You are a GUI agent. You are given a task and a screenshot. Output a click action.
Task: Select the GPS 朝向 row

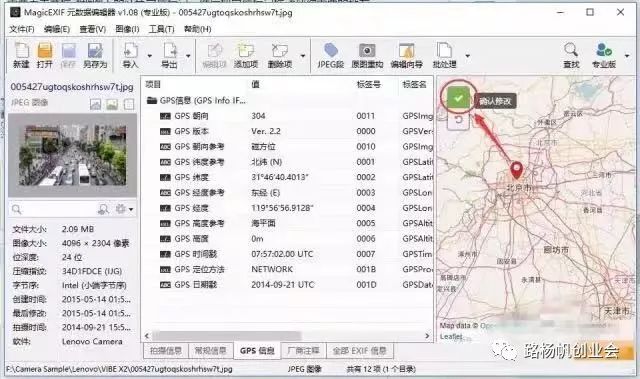tap(288, 116)
